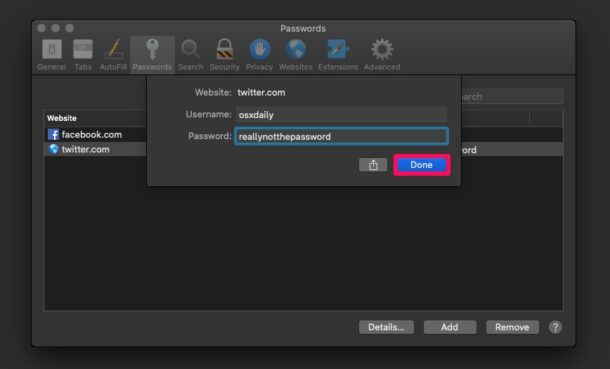
Task: Click the Password field with reallynotthepassword
Action: [x=341, y=136]
